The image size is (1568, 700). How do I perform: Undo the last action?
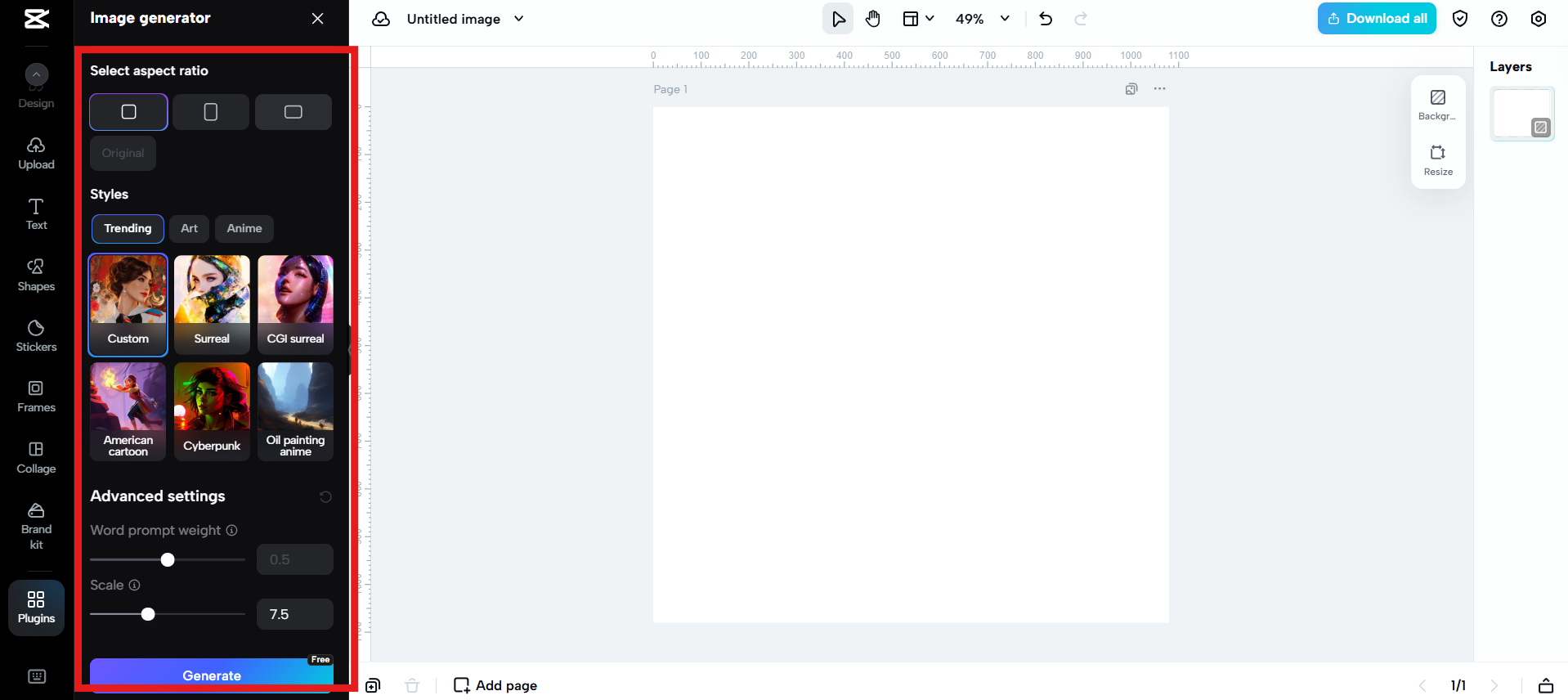[1046, 19]
